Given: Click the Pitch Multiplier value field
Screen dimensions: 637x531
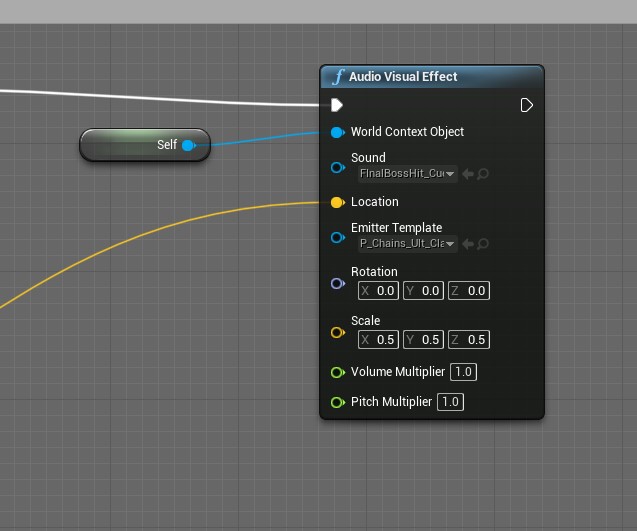Looking at the screenshot, I should (x=450, y=402).
